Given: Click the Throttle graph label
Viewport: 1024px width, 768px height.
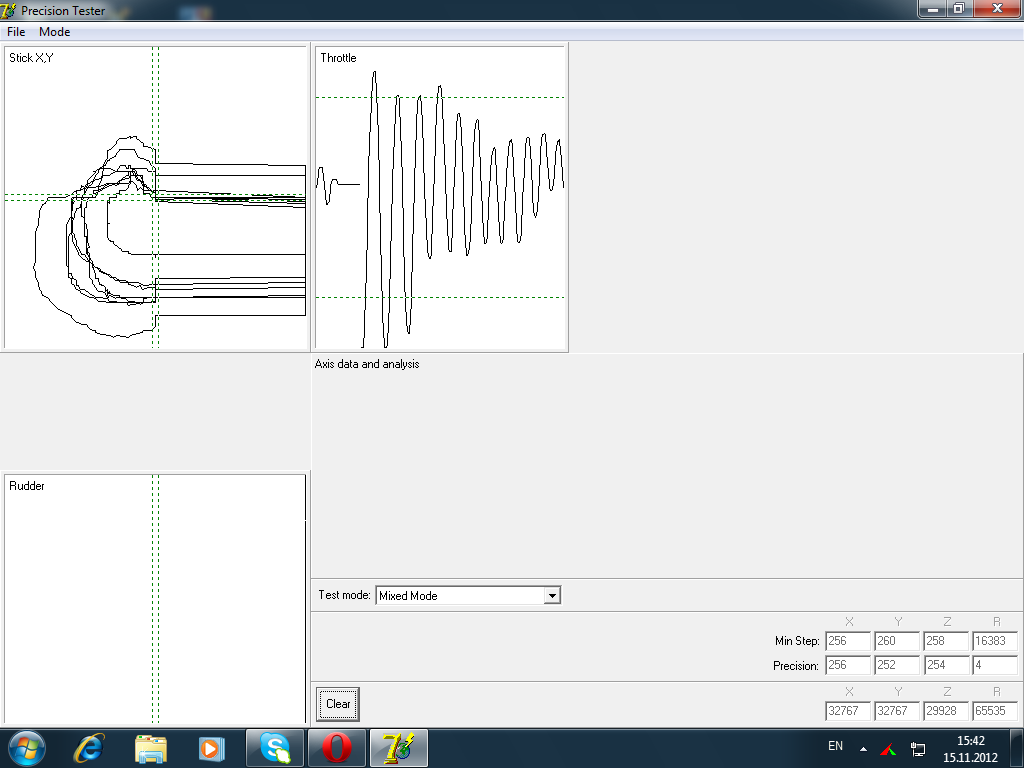Looking at the screenshot, I should click(338, 57).
